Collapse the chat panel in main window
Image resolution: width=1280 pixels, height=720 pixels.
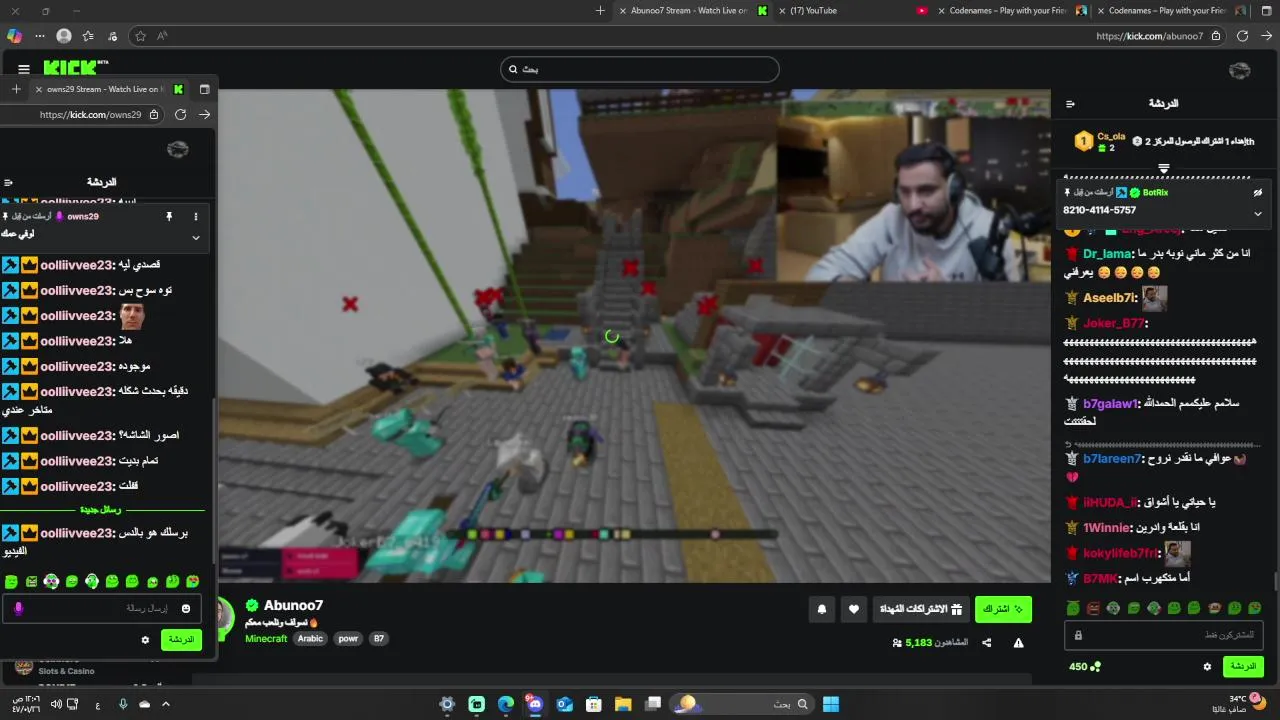click(x=1070, y=104)
